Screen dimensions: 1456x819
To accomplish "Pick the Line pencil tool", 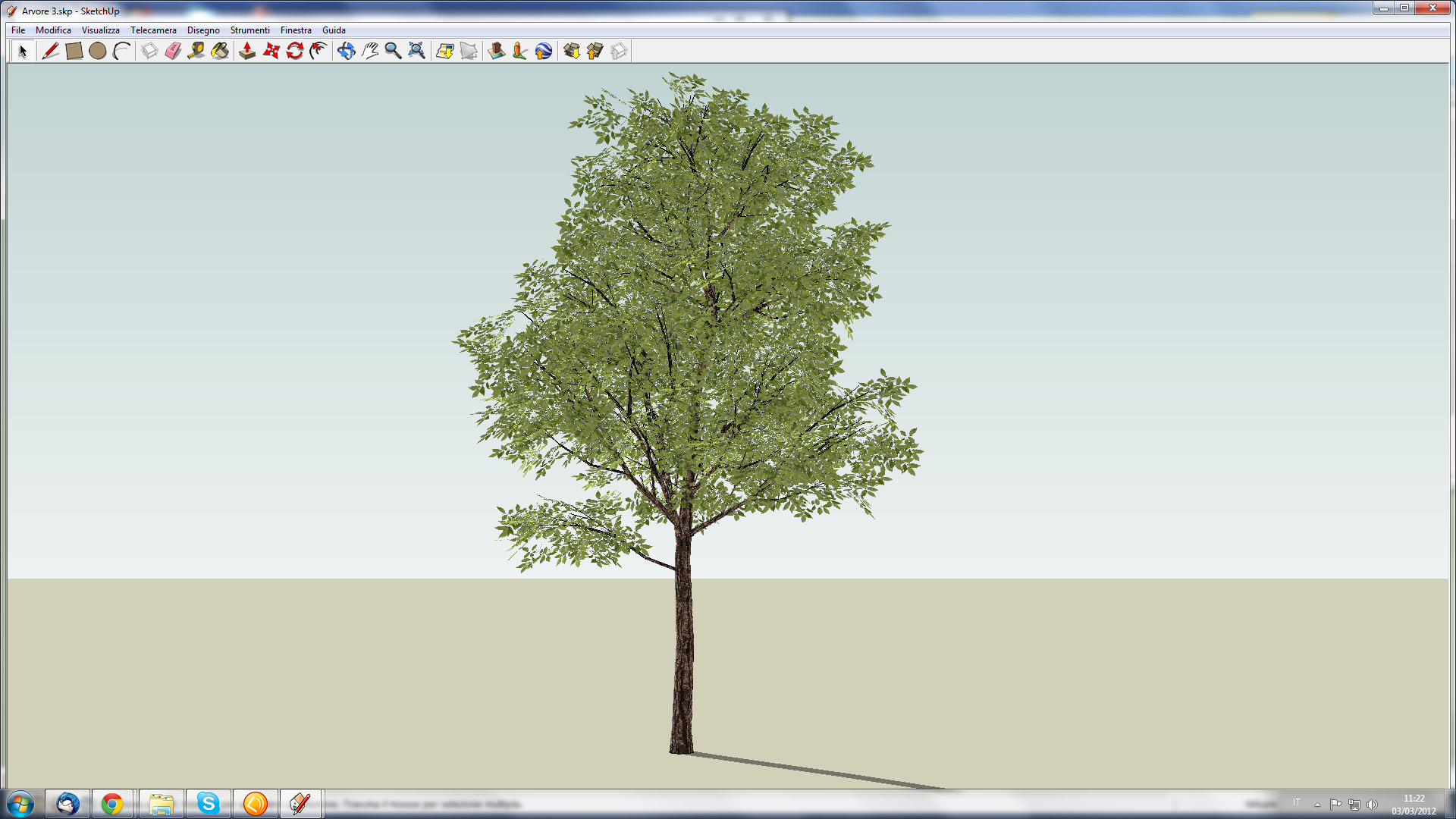I will (50, 51).
